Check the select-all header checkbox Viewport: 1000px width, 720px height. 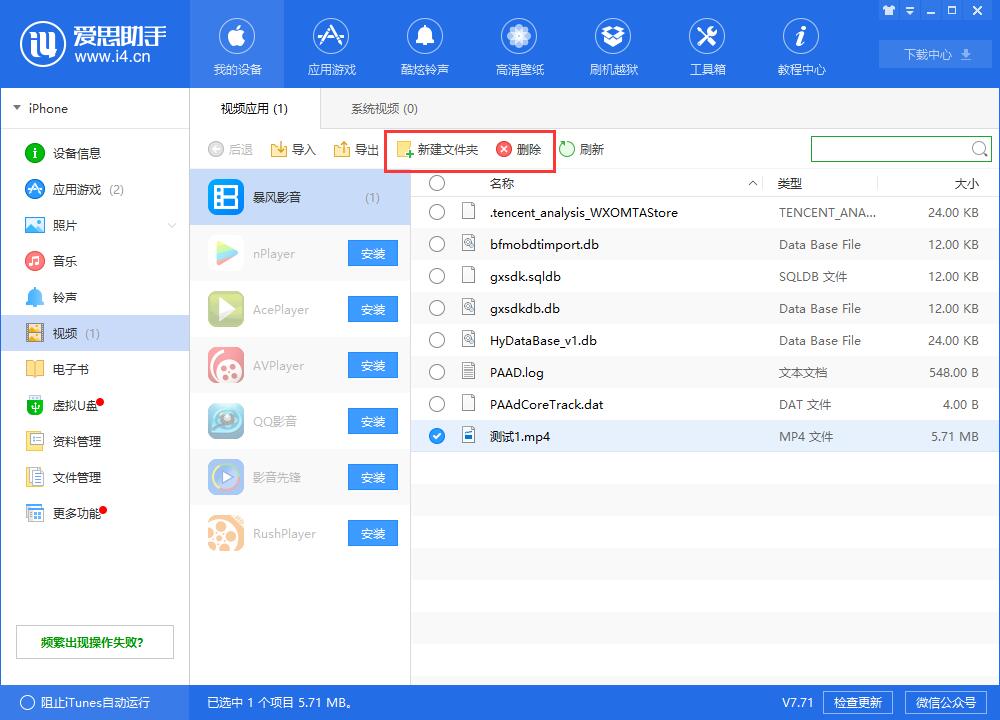[436, 183]
